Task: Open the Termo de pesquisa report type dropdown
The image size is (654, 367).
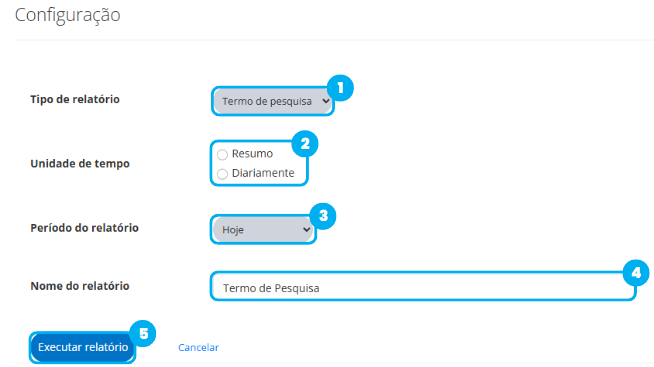Action: (x=273, y=101)
